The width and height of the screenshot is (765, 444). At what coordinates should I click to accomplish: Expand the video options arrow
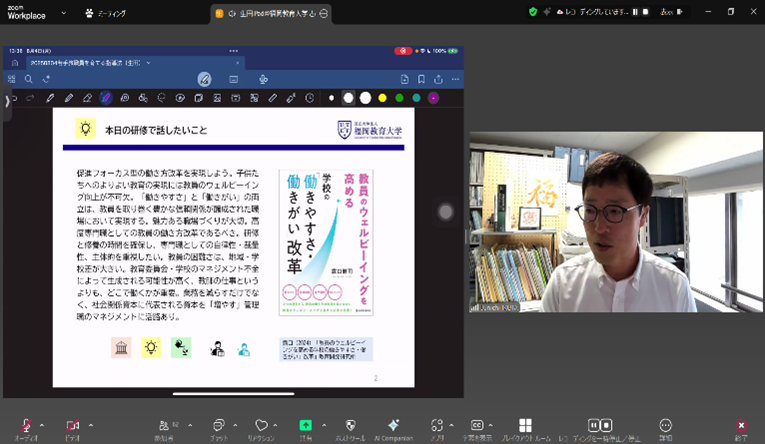point(91,425)
